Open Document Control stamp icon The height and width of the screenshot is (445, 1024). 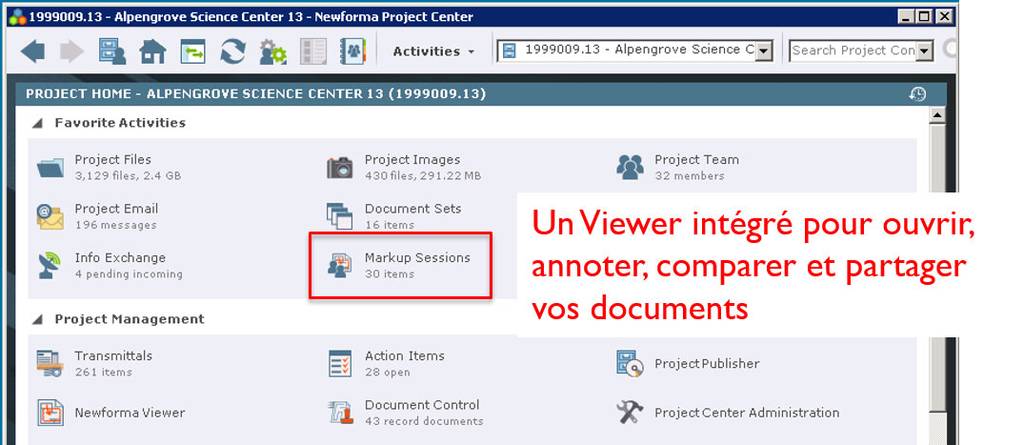point(340,412)
